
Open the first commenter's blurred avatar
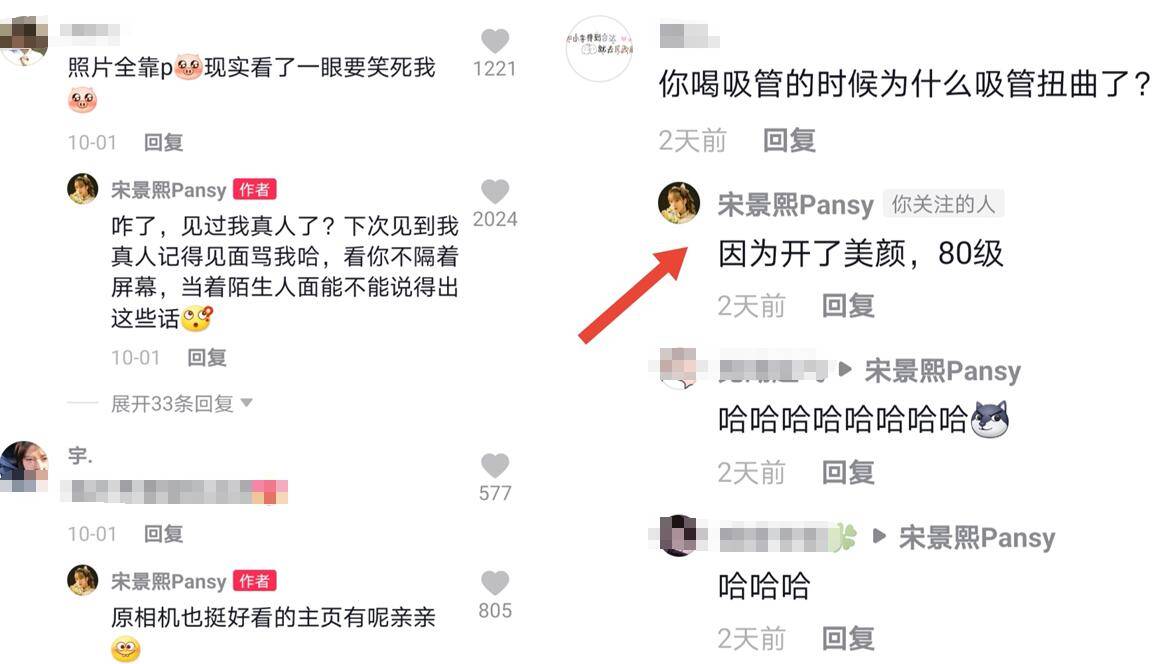22,41
